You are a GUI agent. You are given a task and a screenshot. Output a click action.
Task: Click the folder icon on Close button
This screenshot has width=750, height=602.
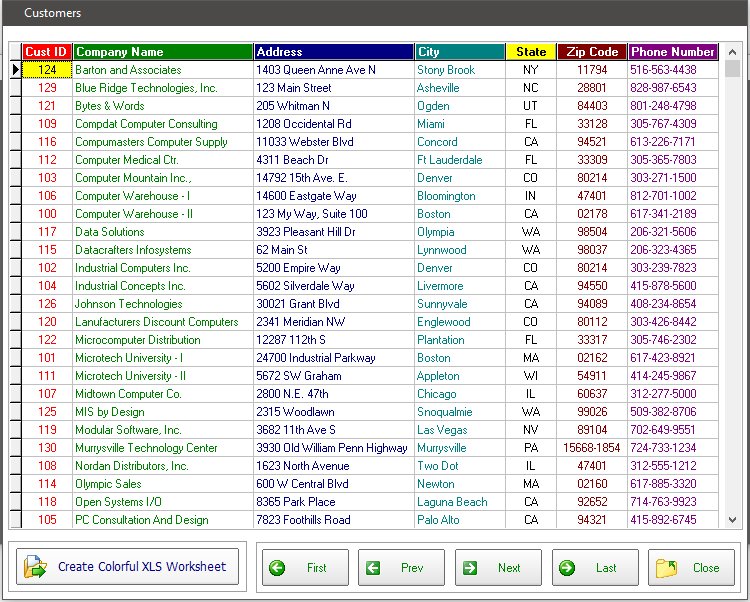[x=667, y=568]
